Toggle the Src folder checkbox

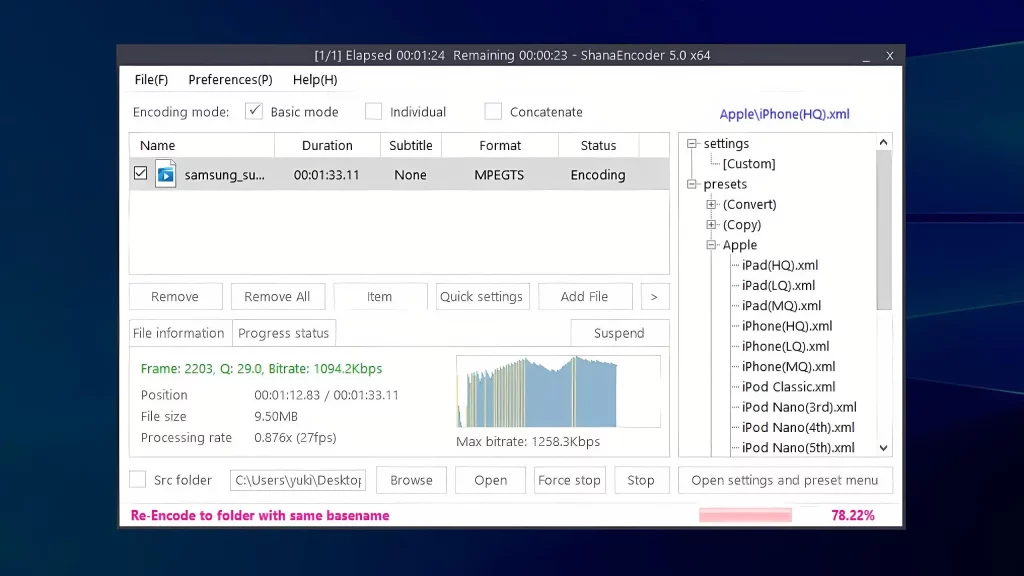[x=138, y=480]
